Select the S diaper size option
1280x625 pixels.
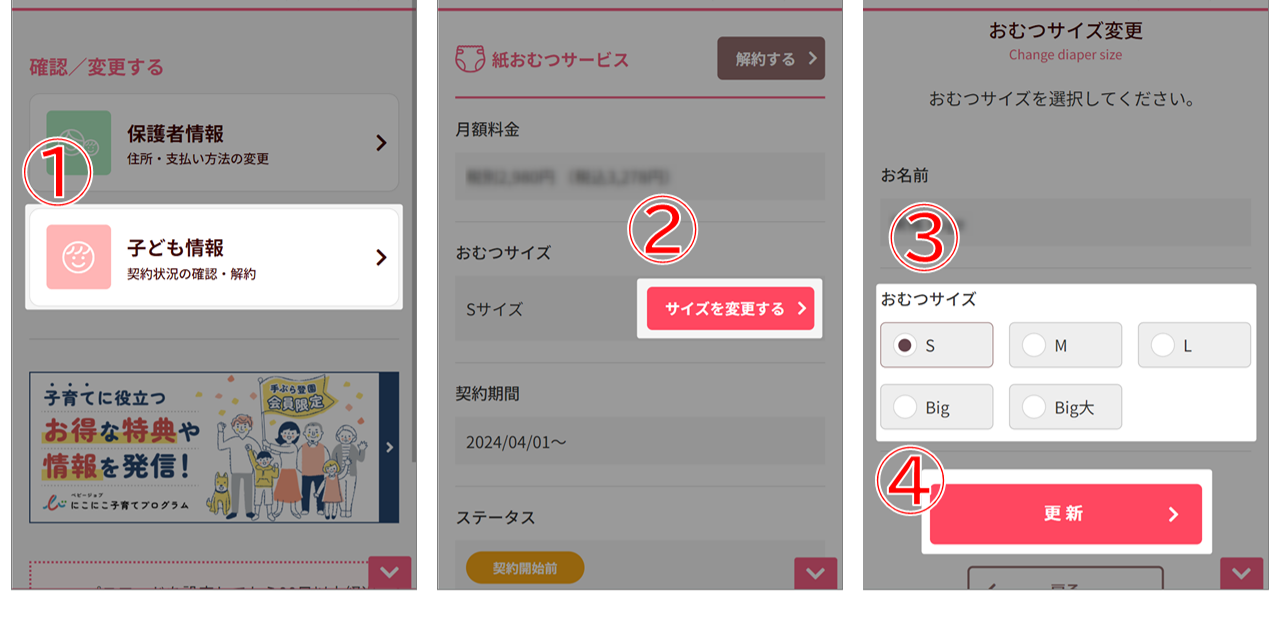click(x=937, y=345)
